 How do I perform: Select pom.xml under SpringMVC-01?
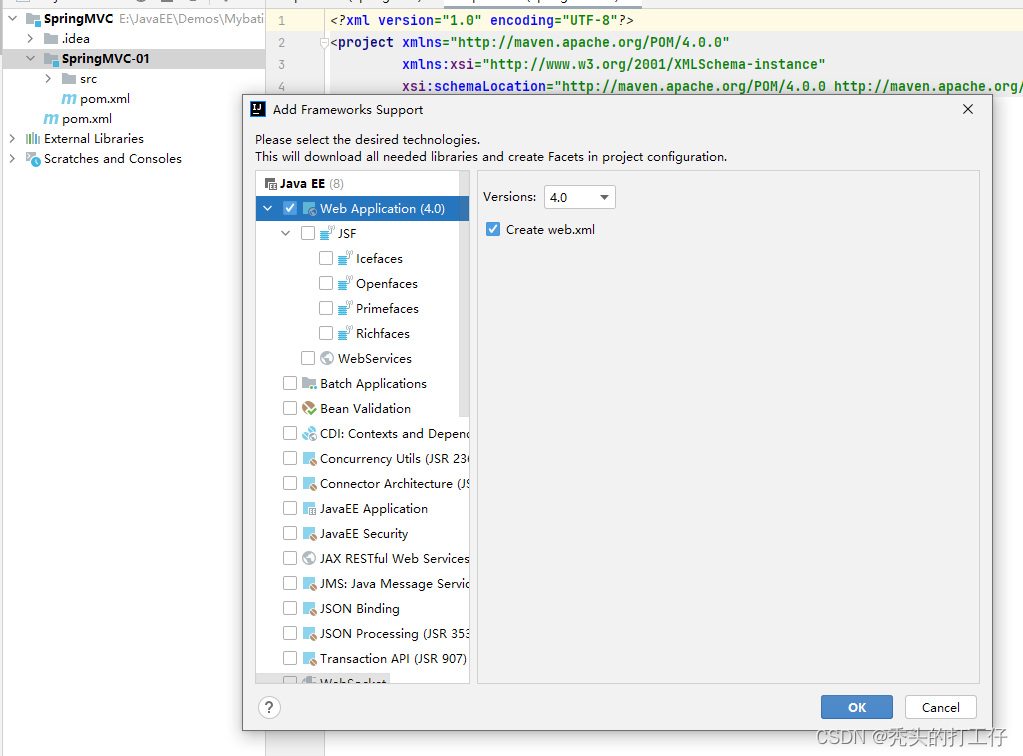click(105, 98)
